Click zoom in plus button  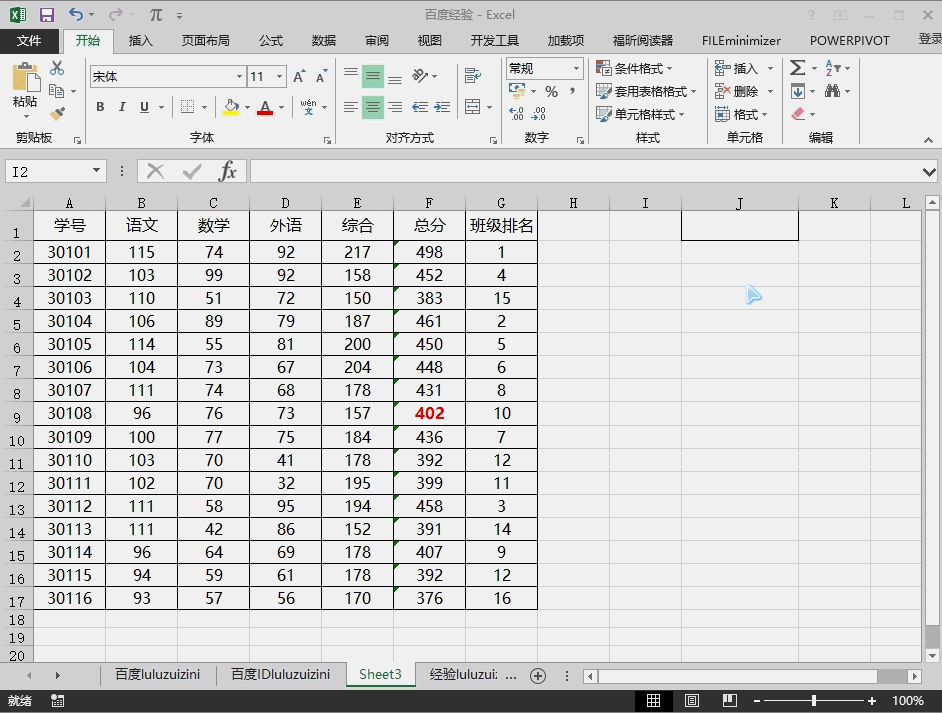[872, 701]
